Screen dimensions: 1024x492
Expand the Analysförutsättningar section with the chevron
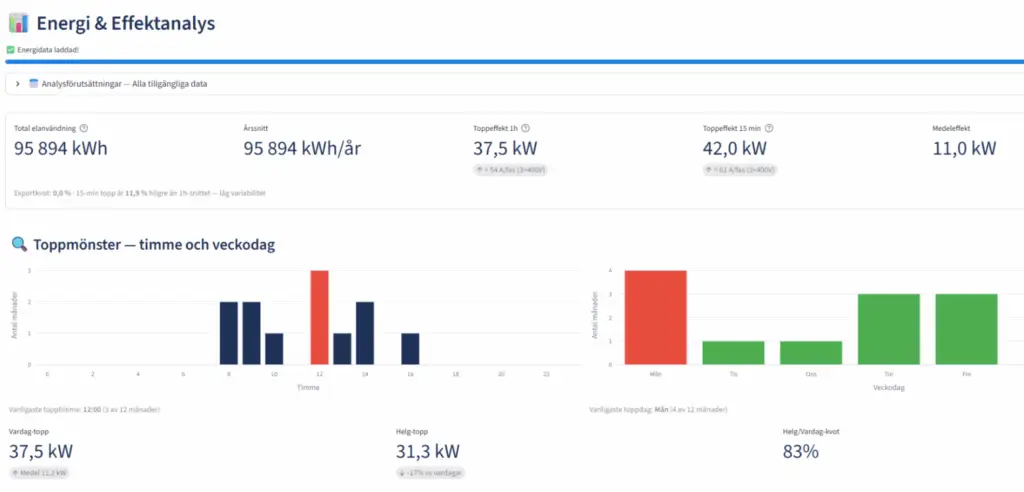point(18,84)
